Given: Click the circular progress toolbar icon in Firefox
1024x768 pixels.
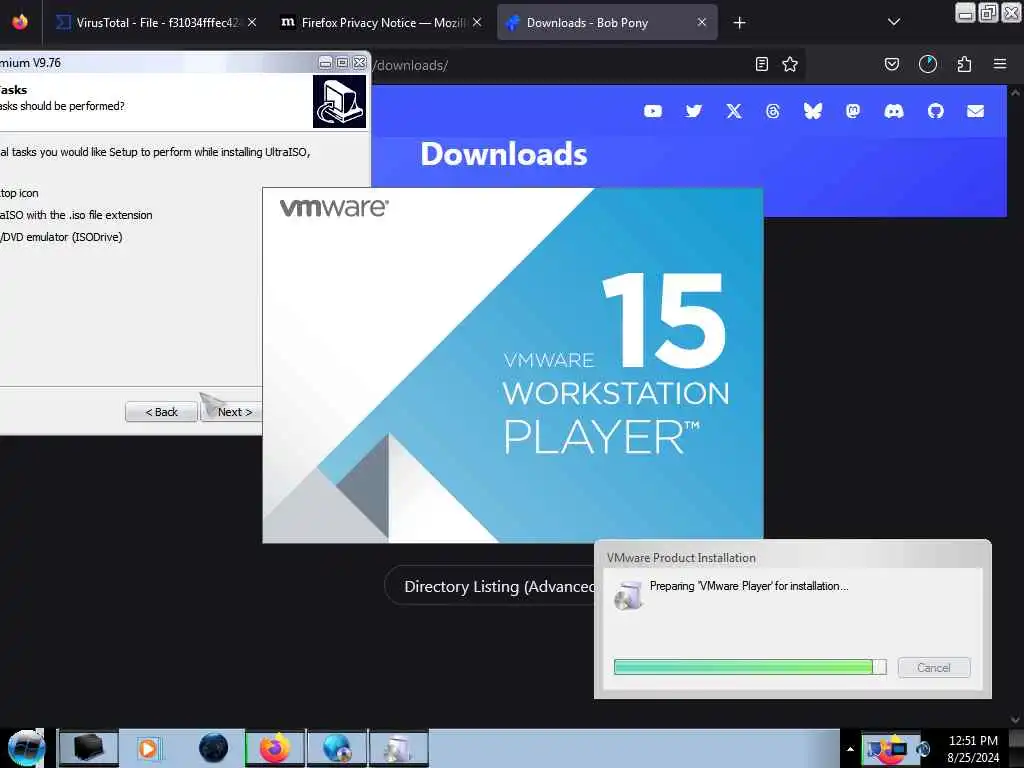Looking at the screenshot, I should click(x=927, y=64).
